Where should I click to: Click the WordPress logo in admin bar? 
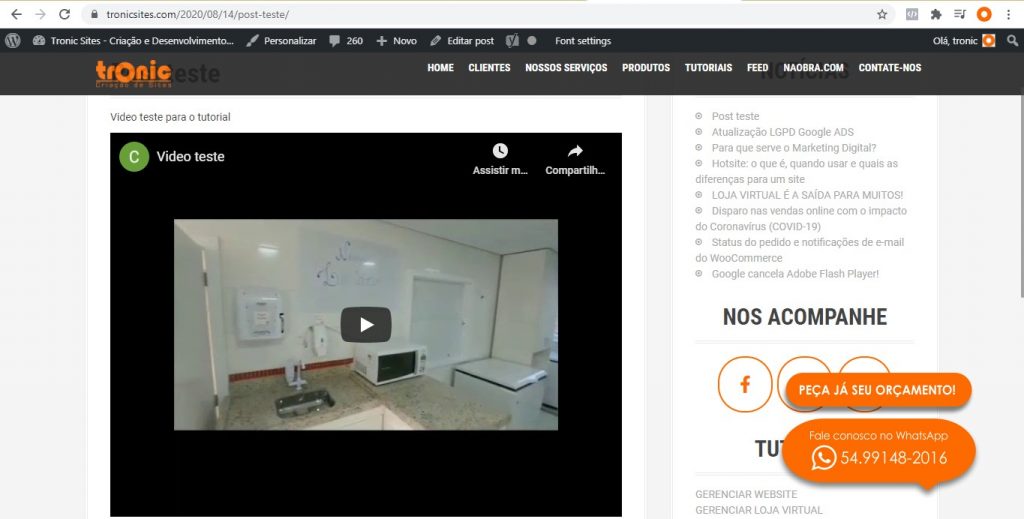click(13, 41)
